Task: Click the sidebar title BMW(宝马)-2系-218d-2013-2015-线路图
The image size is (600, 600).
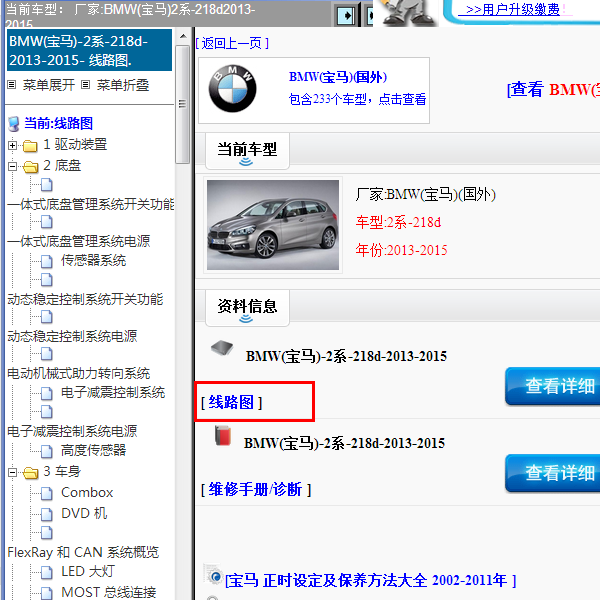Action: (89, 50)
